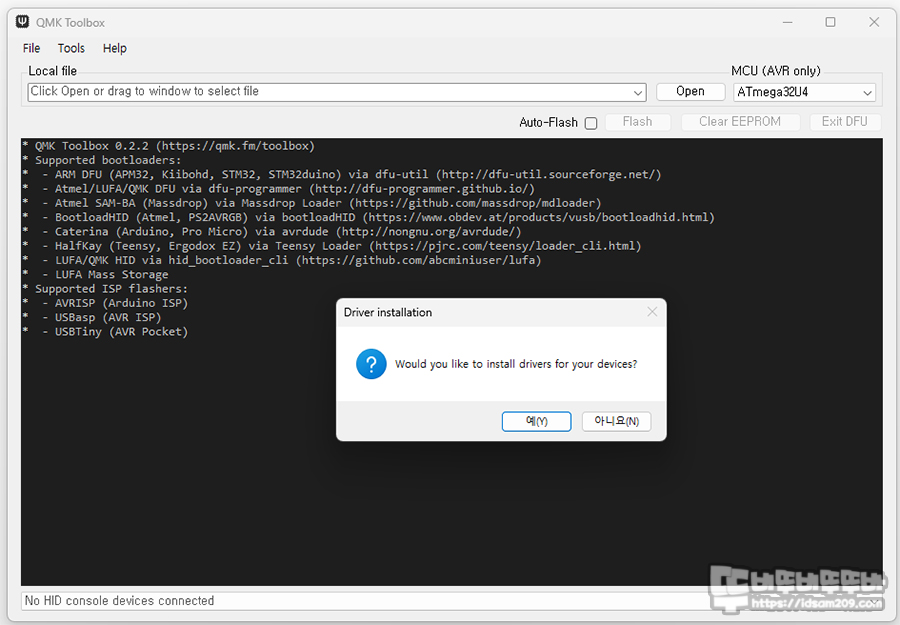Click the 'Driver installation' dialog title

point(388,312)
